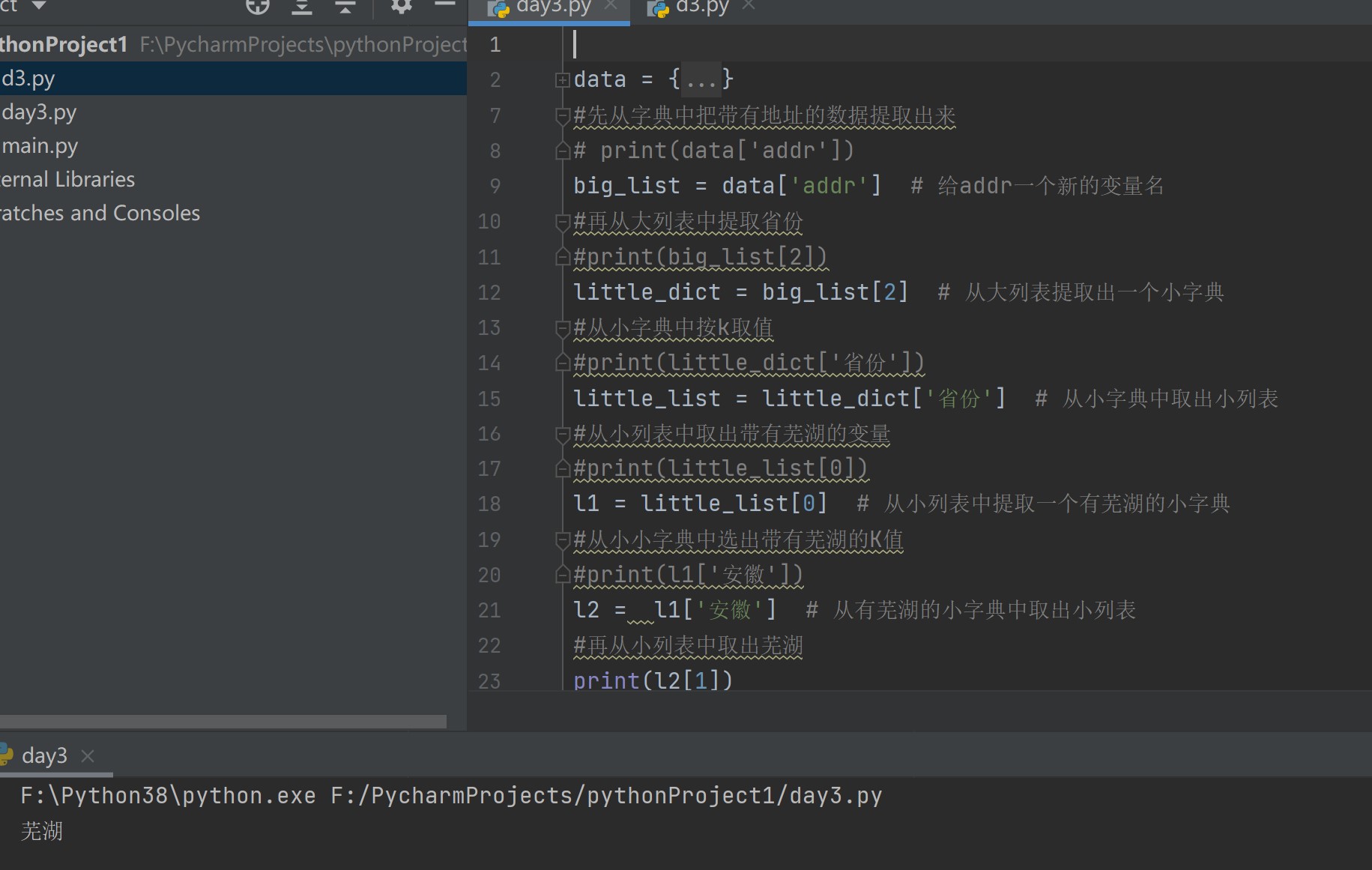
Task: Click the Project panel horizontal scrollbar
Action: point(223,722)
